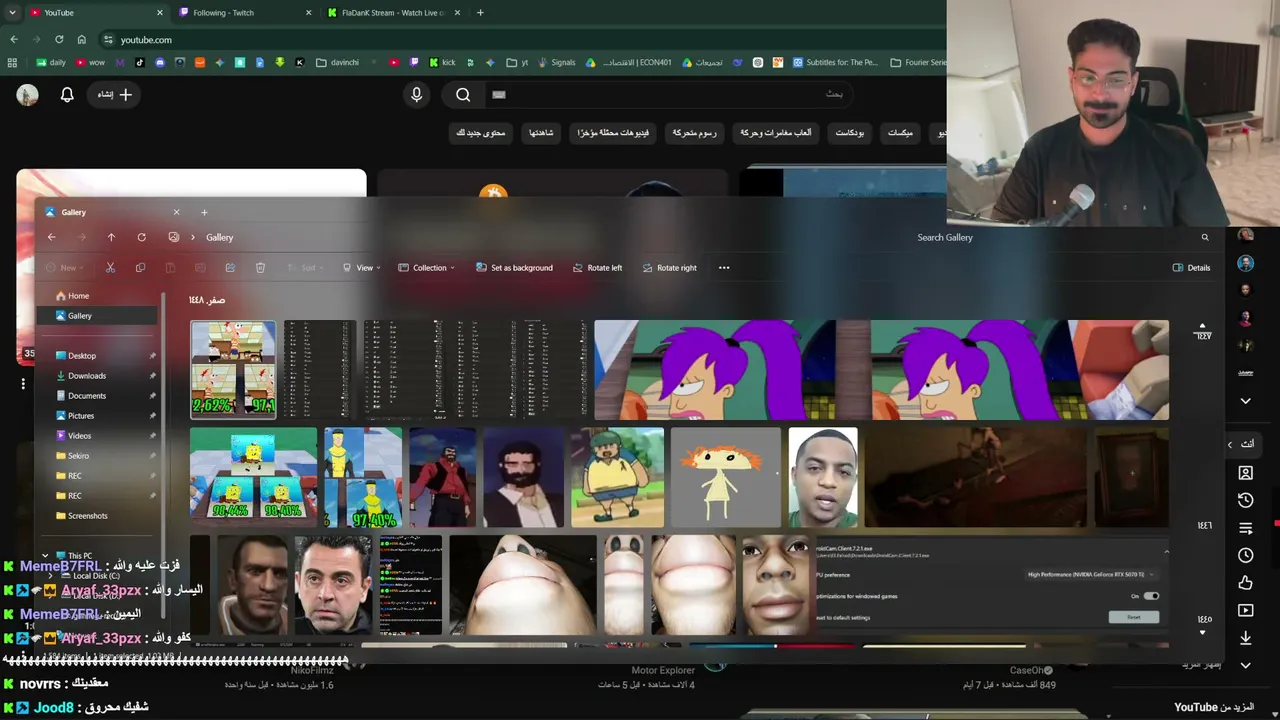Open YouTube notifications bell

point(67,95)
